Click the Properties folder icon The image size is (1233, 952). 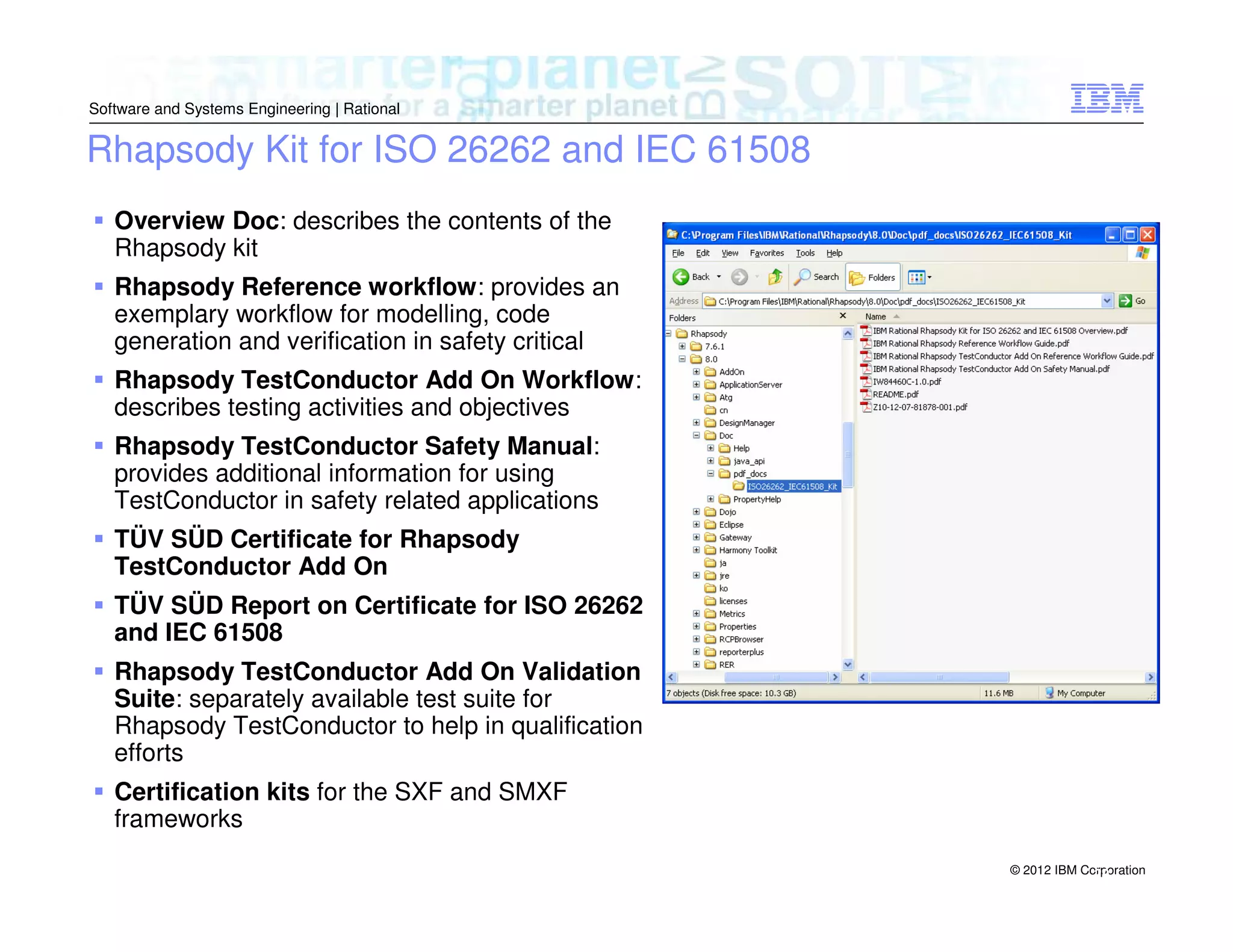click(x=710, y=626)
